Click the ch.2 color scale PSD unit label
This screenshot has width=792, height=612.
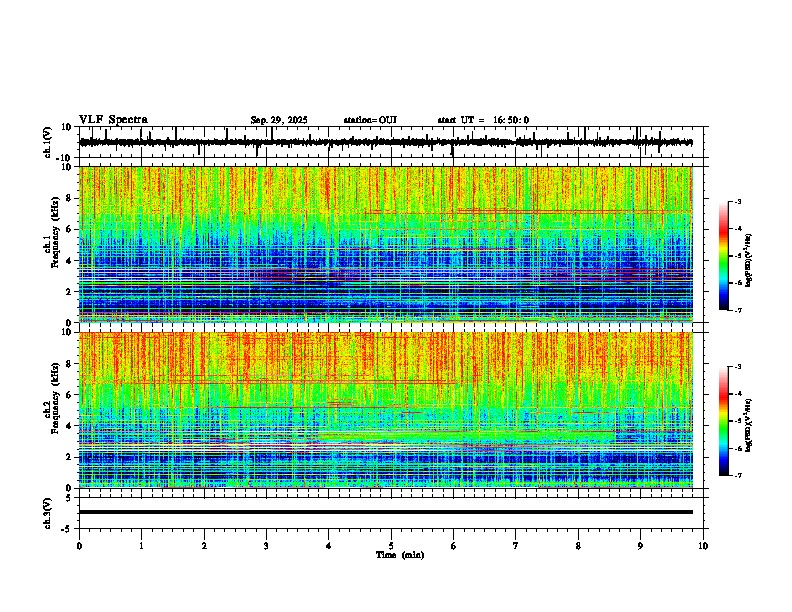[748, 425]
